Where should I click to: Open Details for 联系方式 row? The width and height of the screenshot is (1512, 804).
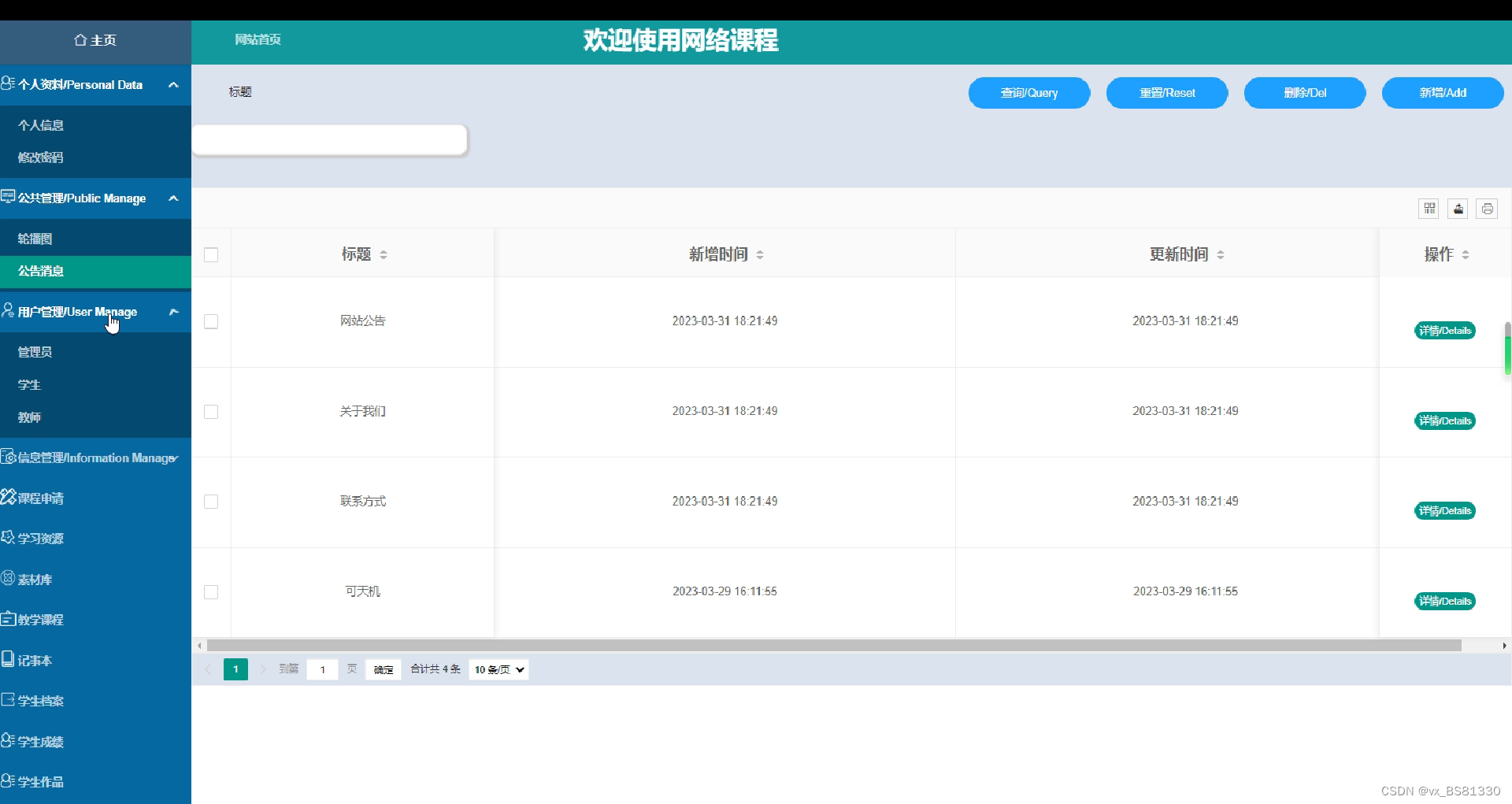pos(1445,511)
